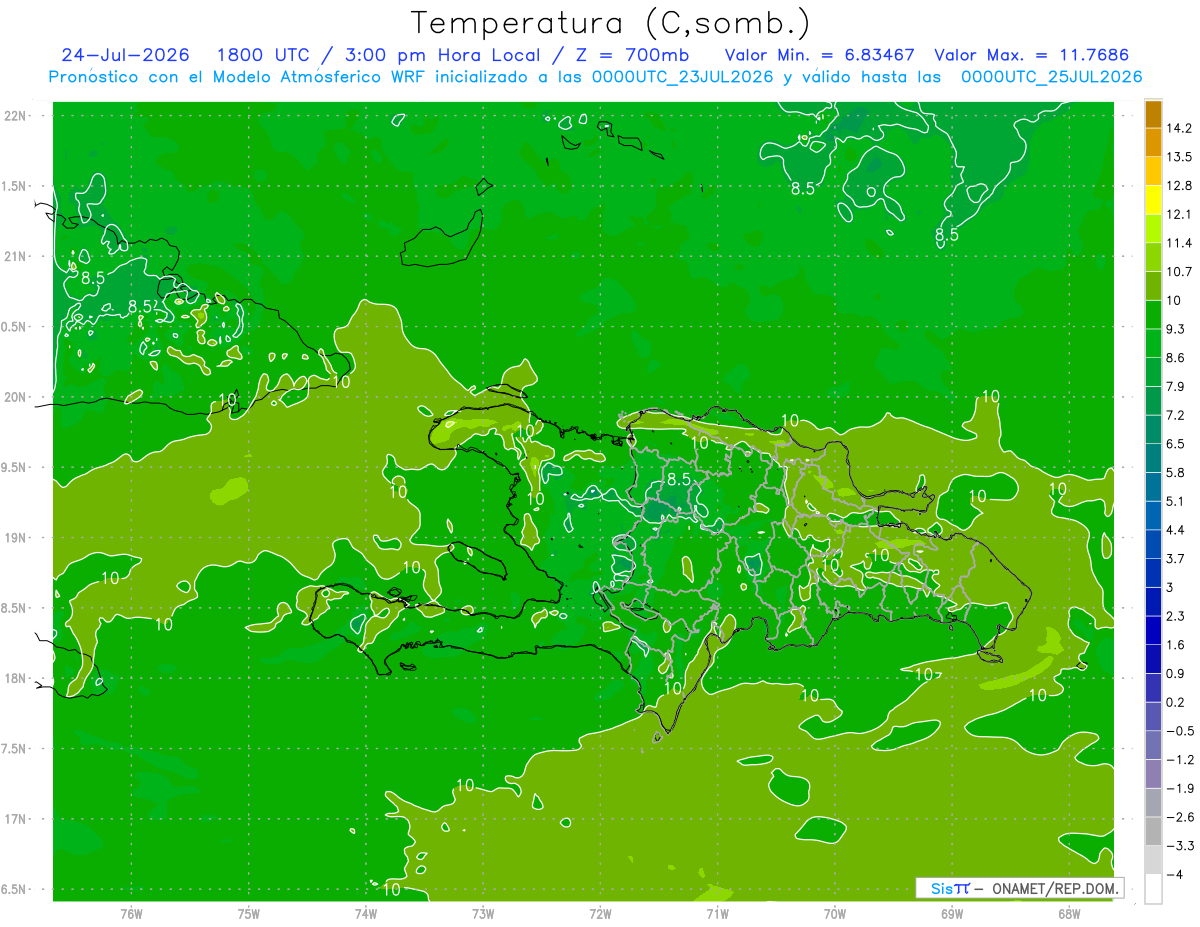
Task: Click the '2.3' colorbar value
Action: click(x=1176, y=616)
